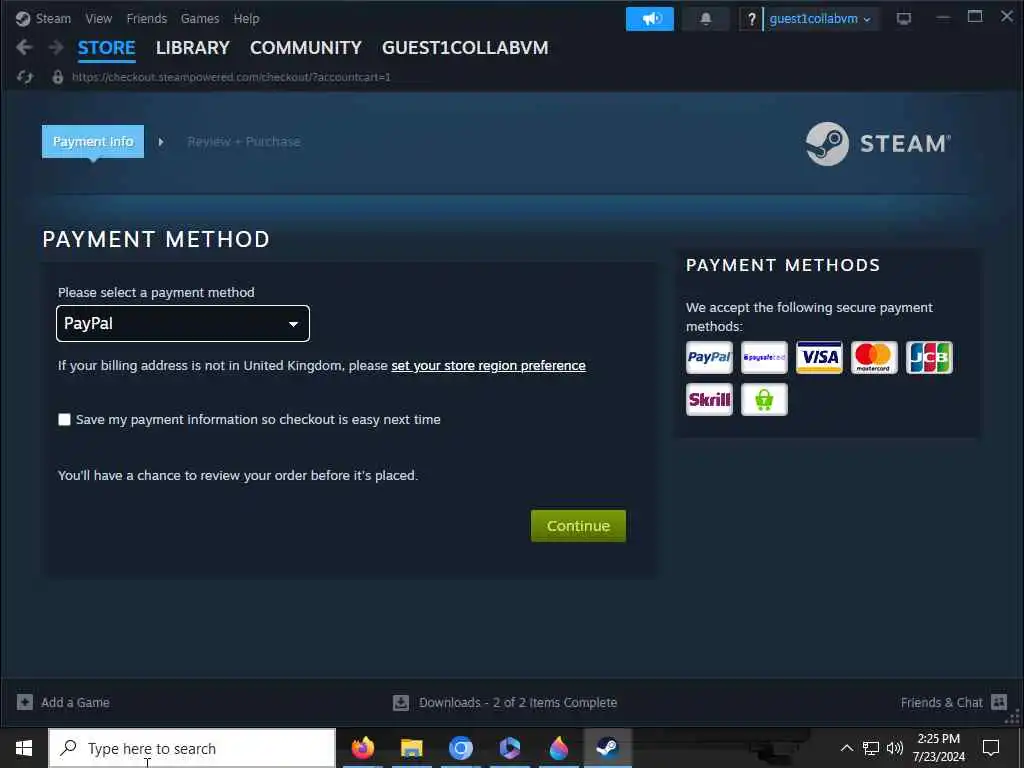This screenshot has width=1024, height=768.
Task: Open the Steam menu
Action: coord(53,18)
